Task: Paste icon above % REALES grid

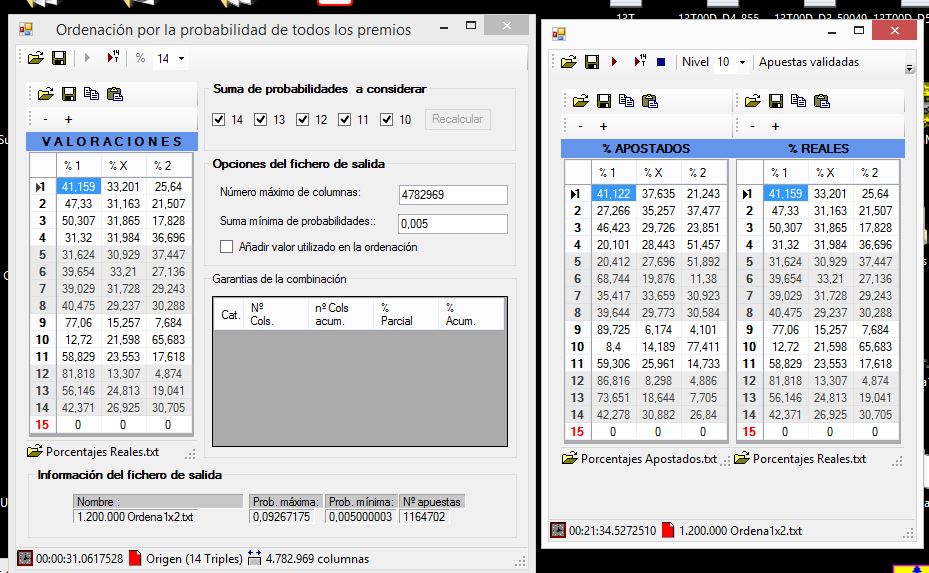Action: click(821, 101)
